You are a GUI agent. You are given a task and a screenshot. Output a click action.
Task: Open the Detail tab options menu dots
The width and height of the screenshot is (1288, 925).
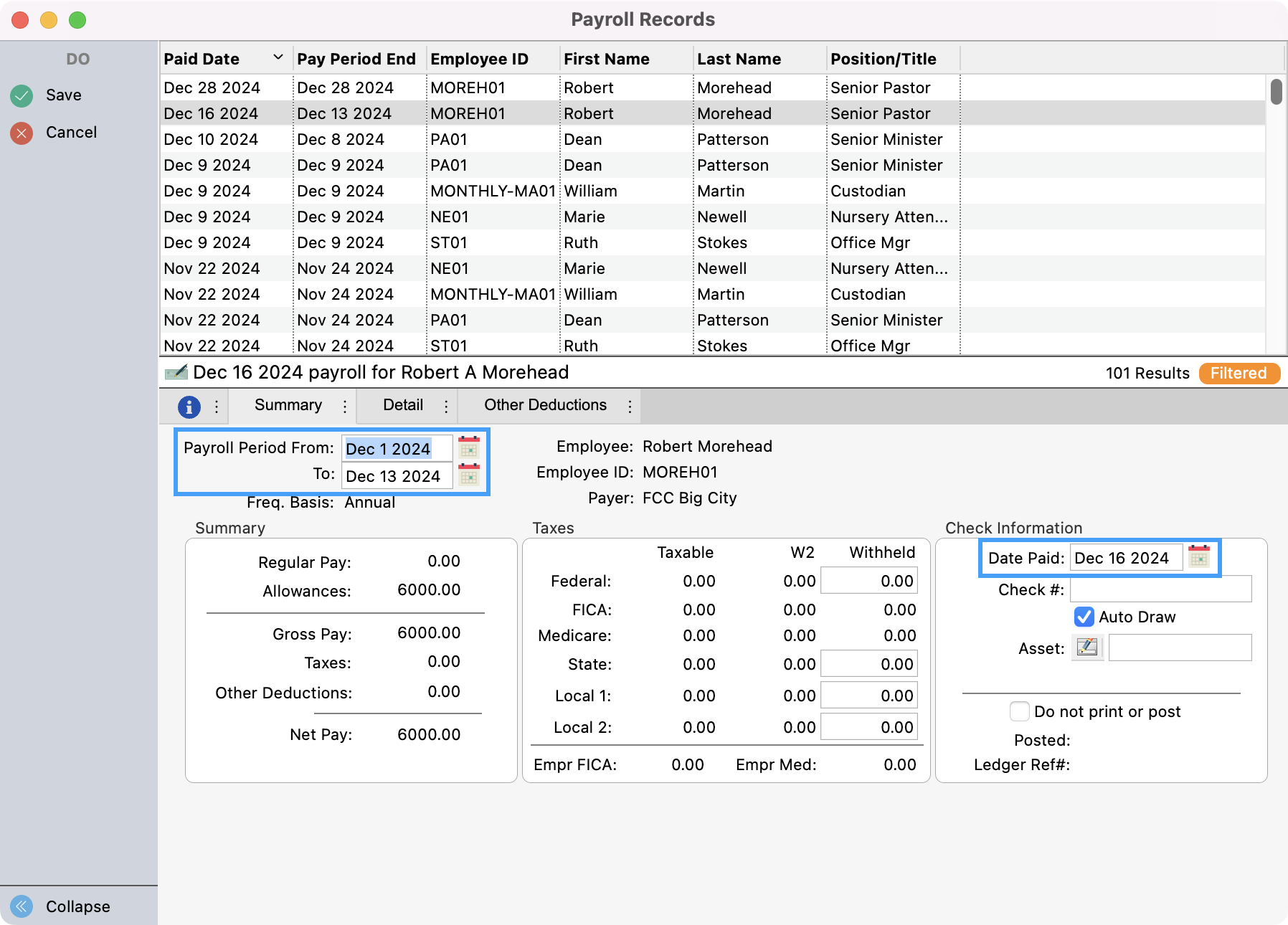(446, 407)
